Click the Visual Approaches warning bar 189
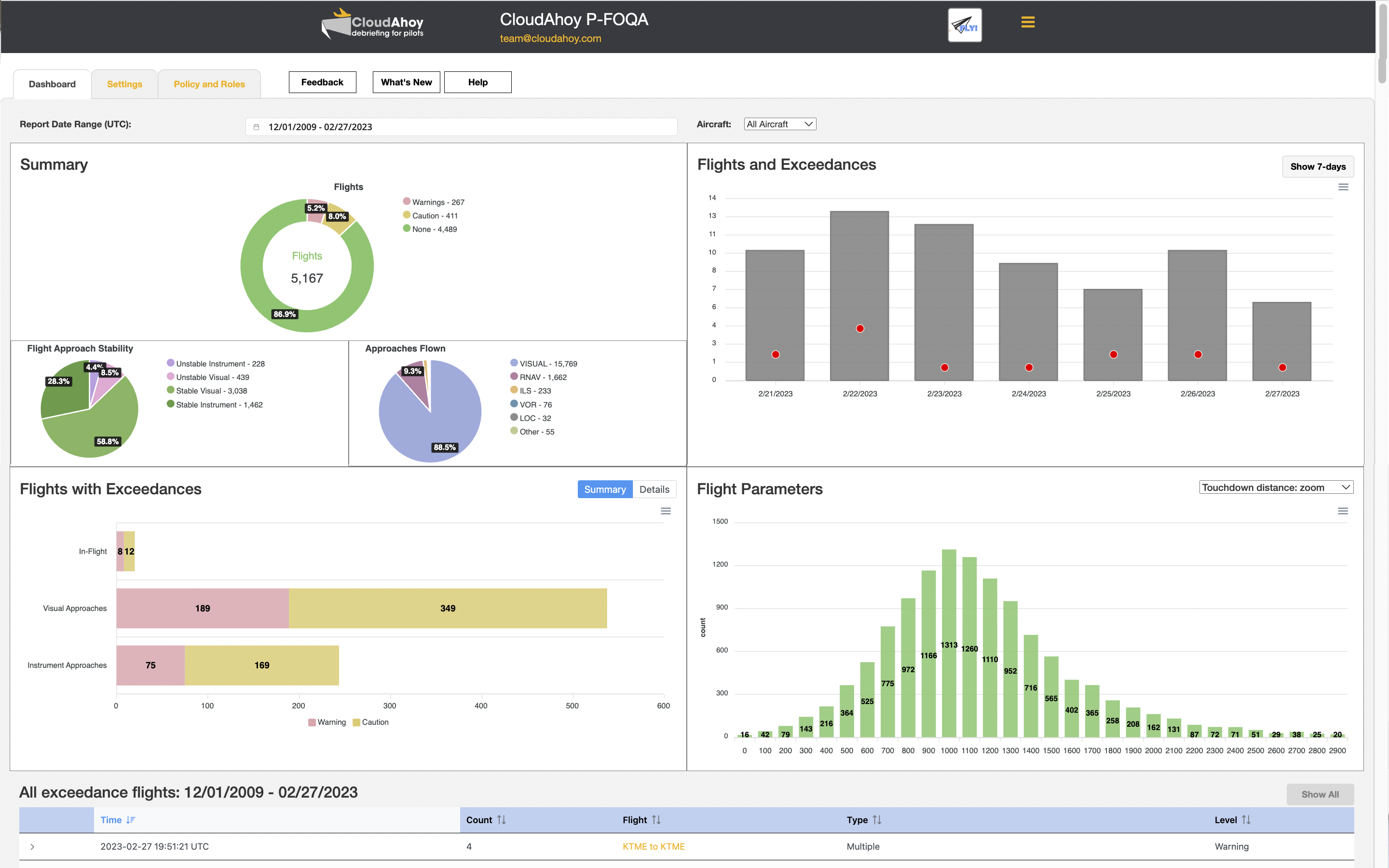Viewport: 1389px width, 868px height. [x=203, y=608]
